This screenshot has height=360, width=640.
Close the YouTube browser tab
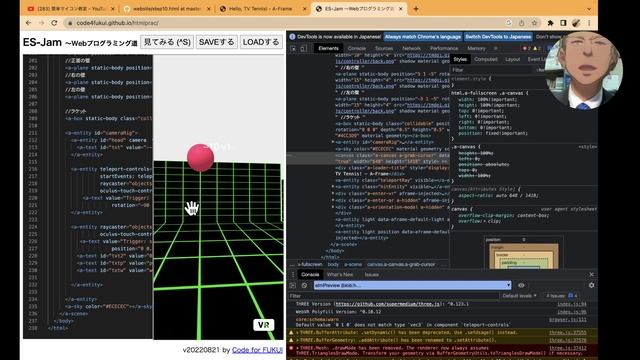113,9
